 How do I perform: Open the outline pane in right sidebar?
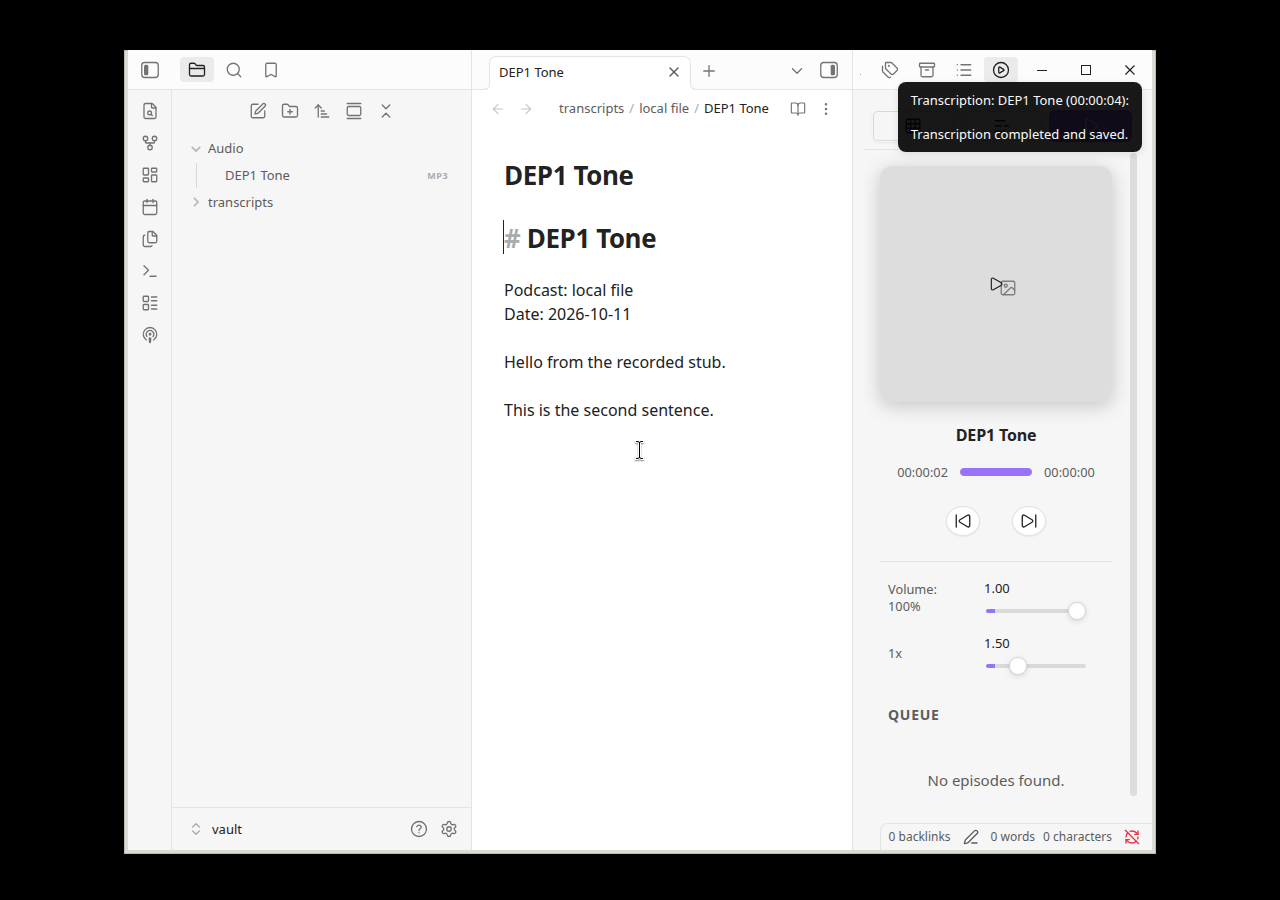coord(964,70)
